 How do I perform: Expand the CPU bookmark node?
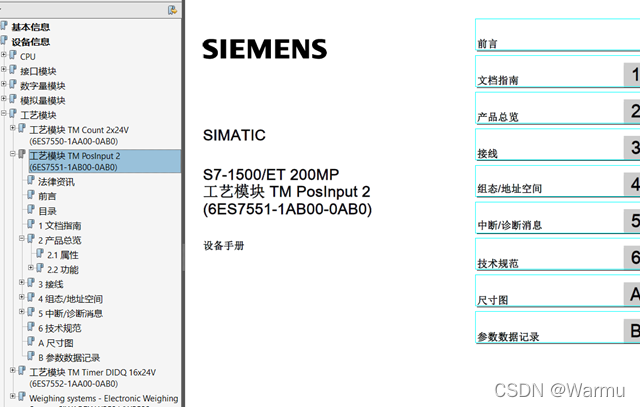click(4, 54)
